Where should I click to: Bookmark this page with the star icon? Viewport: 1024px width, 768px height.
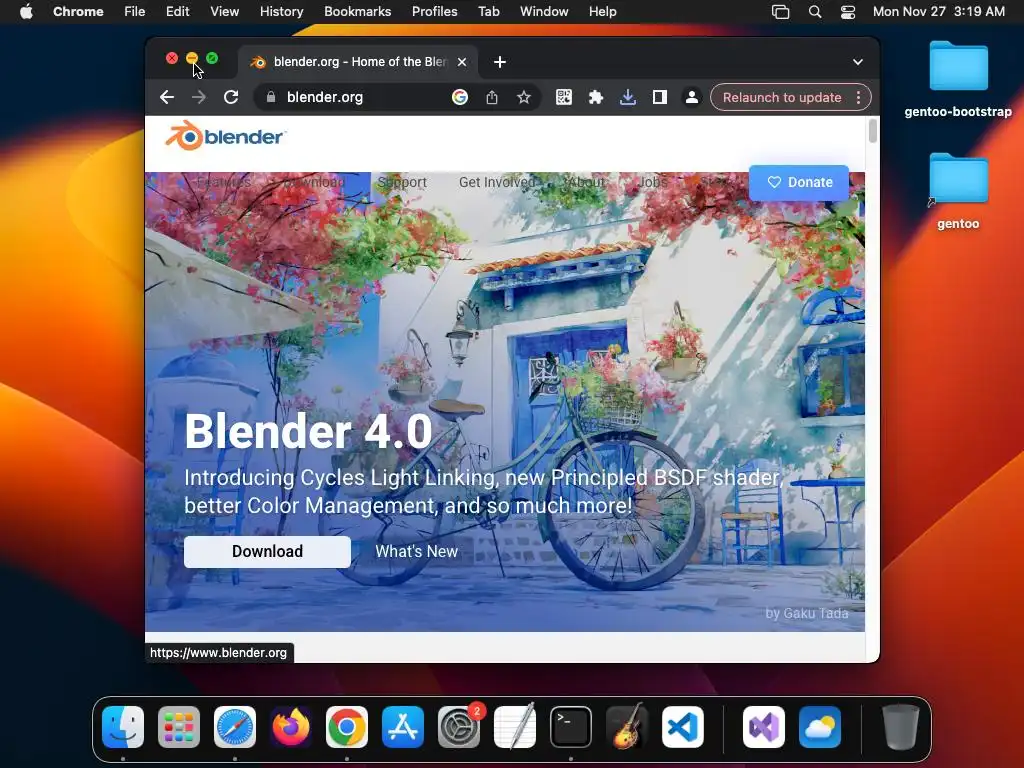point(524,97)
